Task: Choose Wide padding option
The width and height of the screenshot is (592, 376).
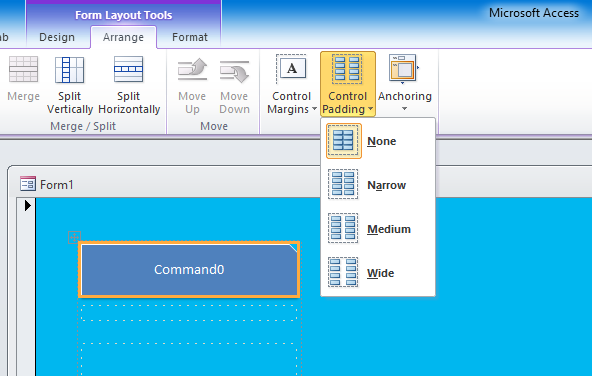Action: pos(378,273)
